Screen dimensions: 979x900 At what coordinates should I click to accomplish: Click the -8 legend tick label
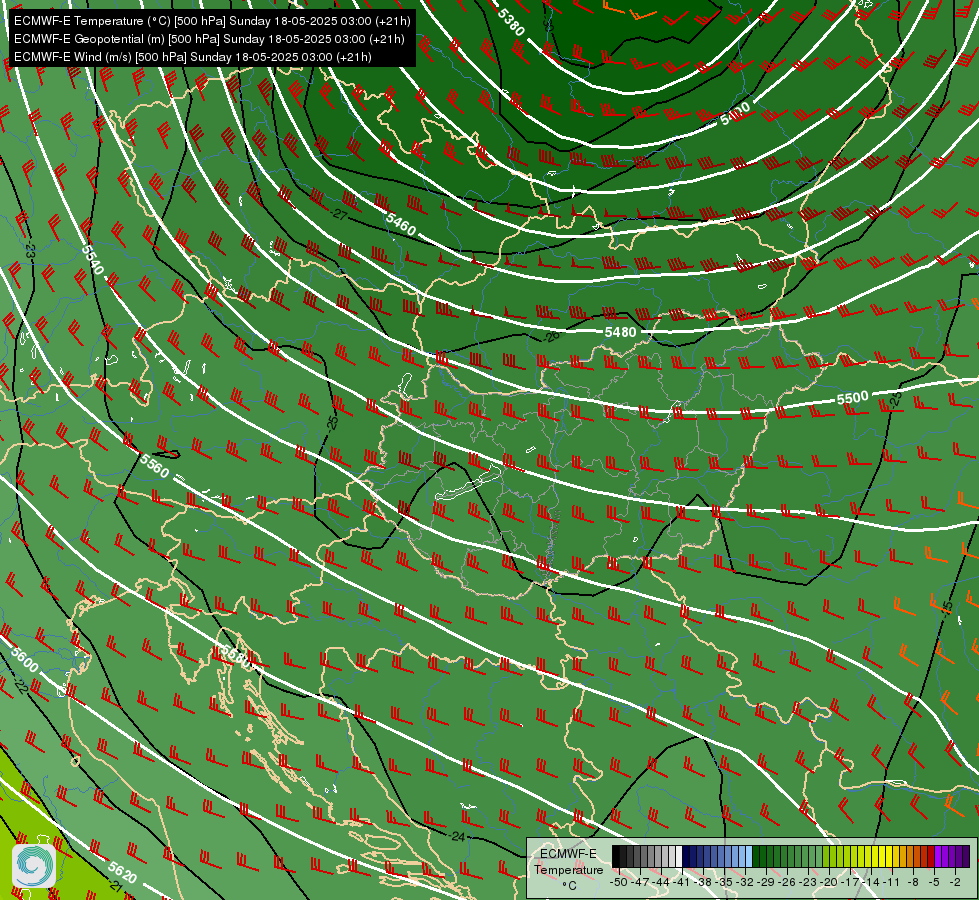coord(913,883)
